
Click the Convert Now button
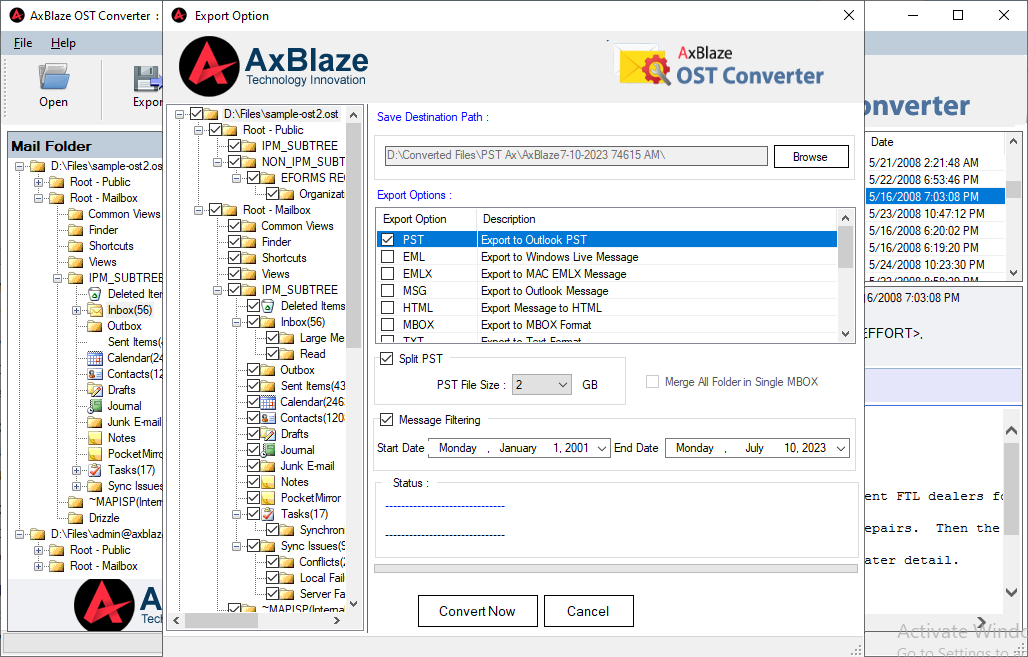477,611
